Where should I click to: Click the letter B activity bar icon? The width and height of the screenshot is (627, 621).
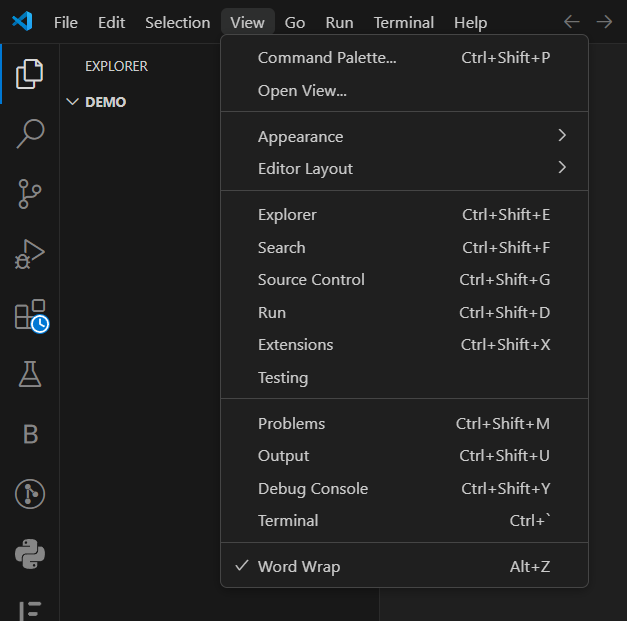click(30, 434)
